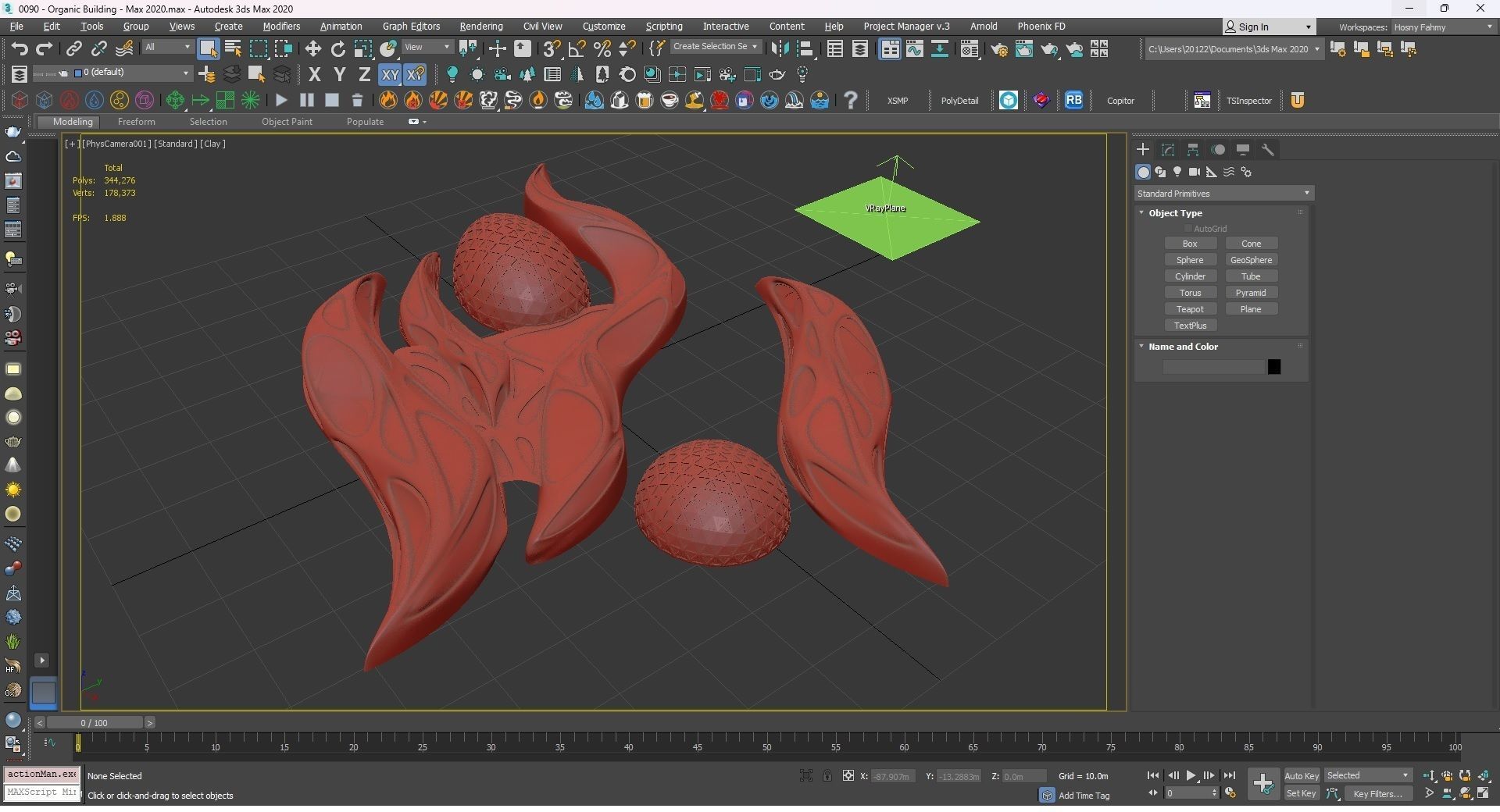Screen dimensions: 1500x812
Task: Click the Link objects chain icon
Action: 73,49
